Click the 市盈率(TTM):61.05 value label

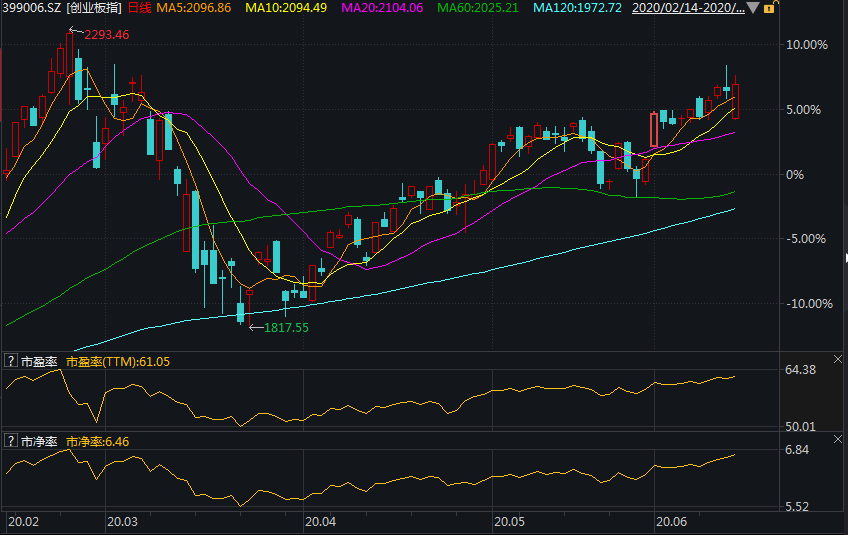coord(118,361)
